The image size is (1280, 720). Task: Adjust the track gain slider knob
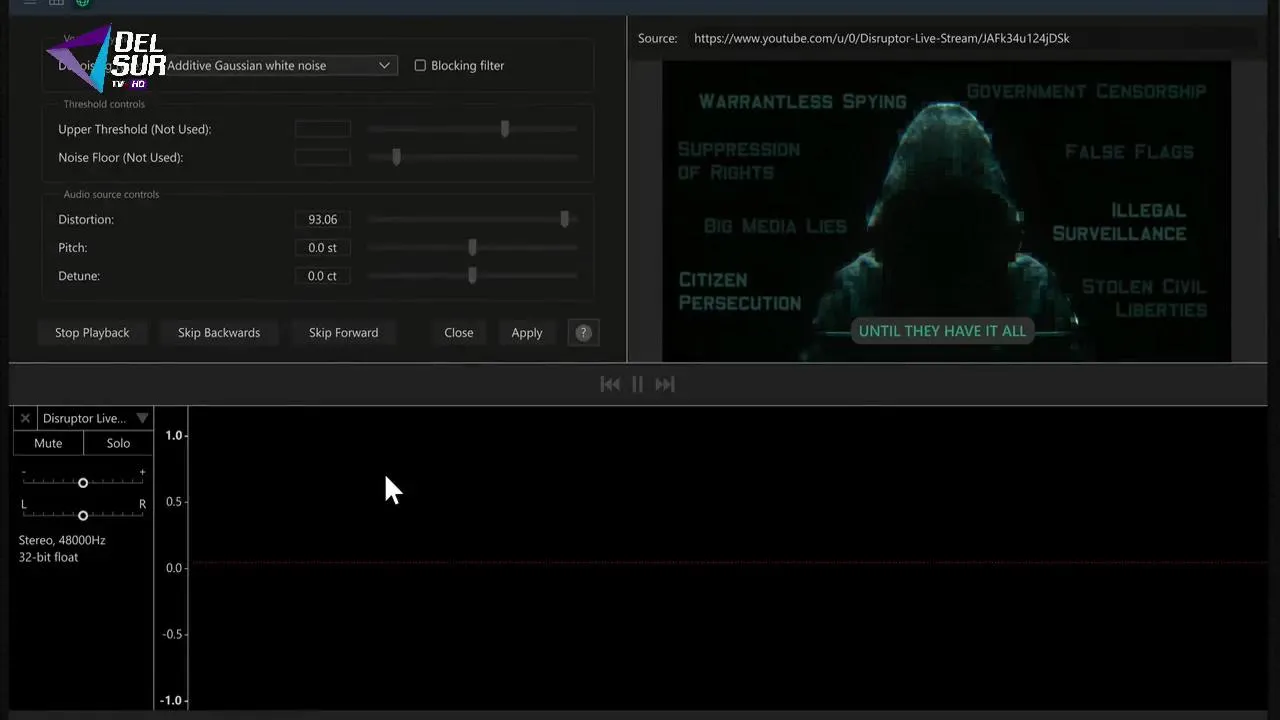click(x=83, y=483)
